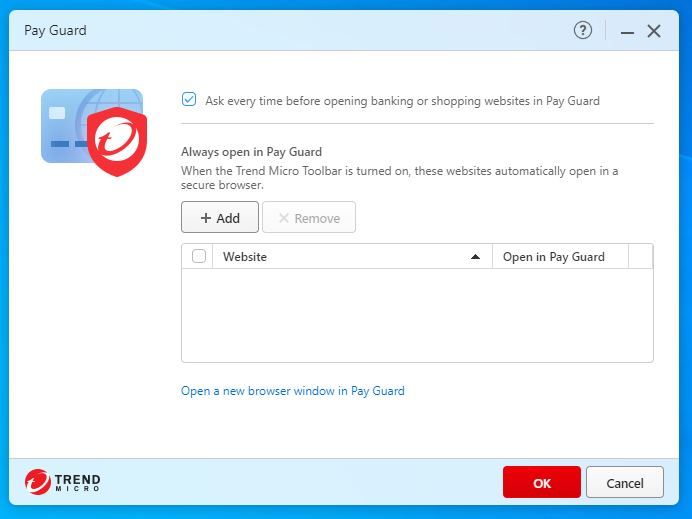Click the Trend Micro logo in footer
Image resolution: width=692 pixels, height=519 pixels.
[x=62, y=482]
